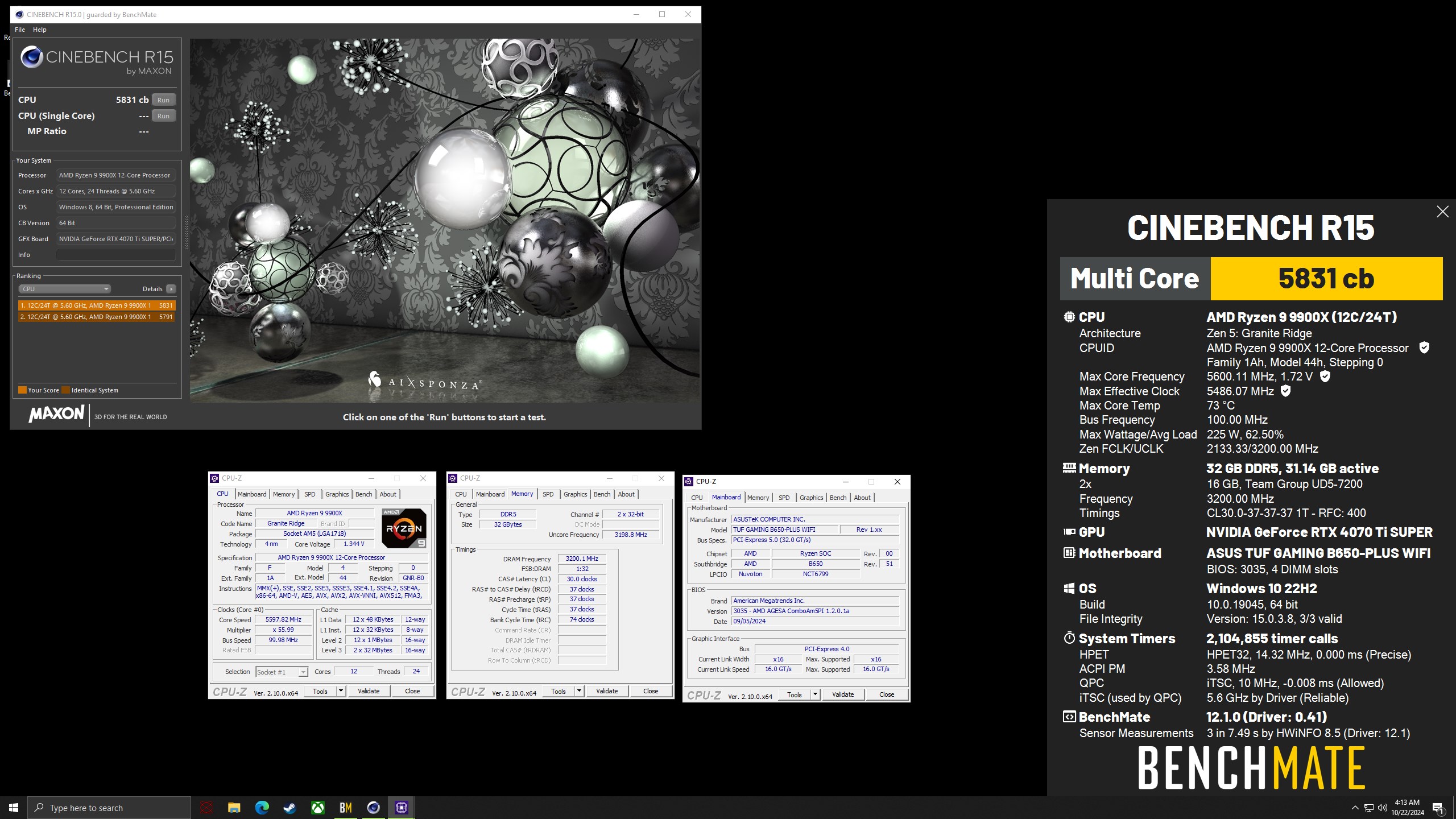Open the Xbox app from the taskbar

(317, 808)
